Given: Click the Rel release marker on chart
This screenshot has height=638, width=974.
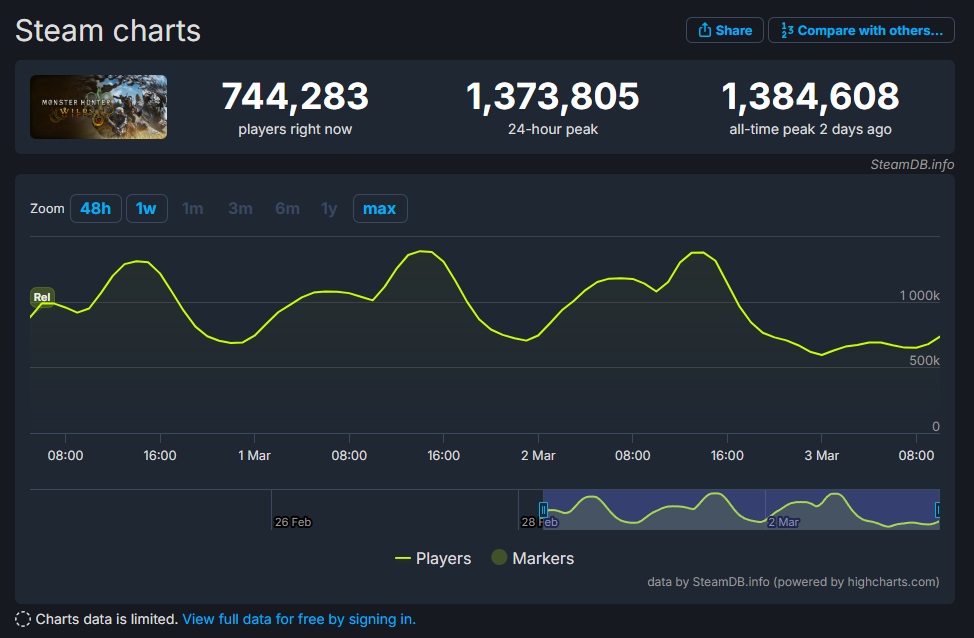Looking at the screenshot, I should 42,297.
